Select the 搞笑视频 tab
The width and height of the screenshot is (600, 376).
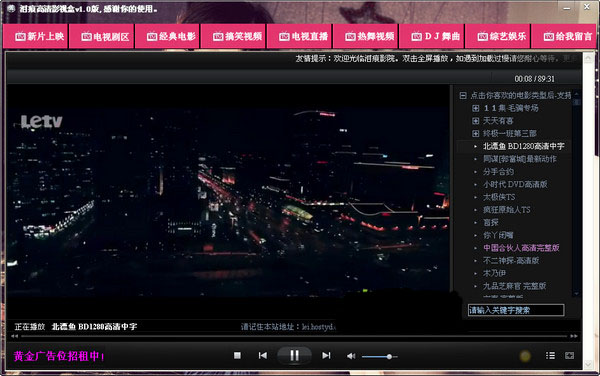(x=233, y=36)
